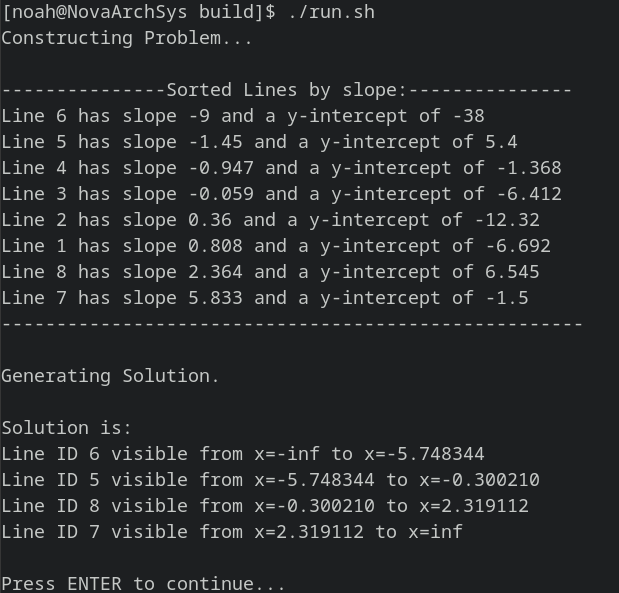Click the dashed separator below the sorted lines
619x593 pixels.
point(292,324)
